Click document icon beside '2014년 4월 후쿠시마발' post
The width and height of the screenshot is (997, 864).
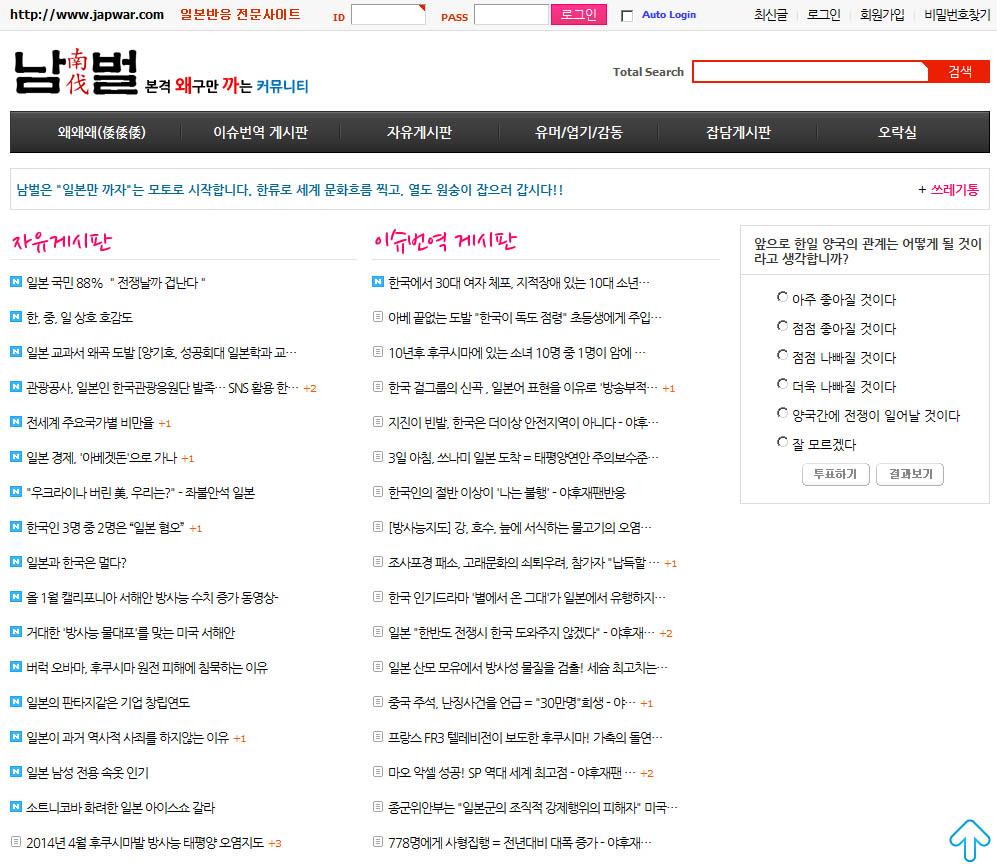(x=15, y=842)
